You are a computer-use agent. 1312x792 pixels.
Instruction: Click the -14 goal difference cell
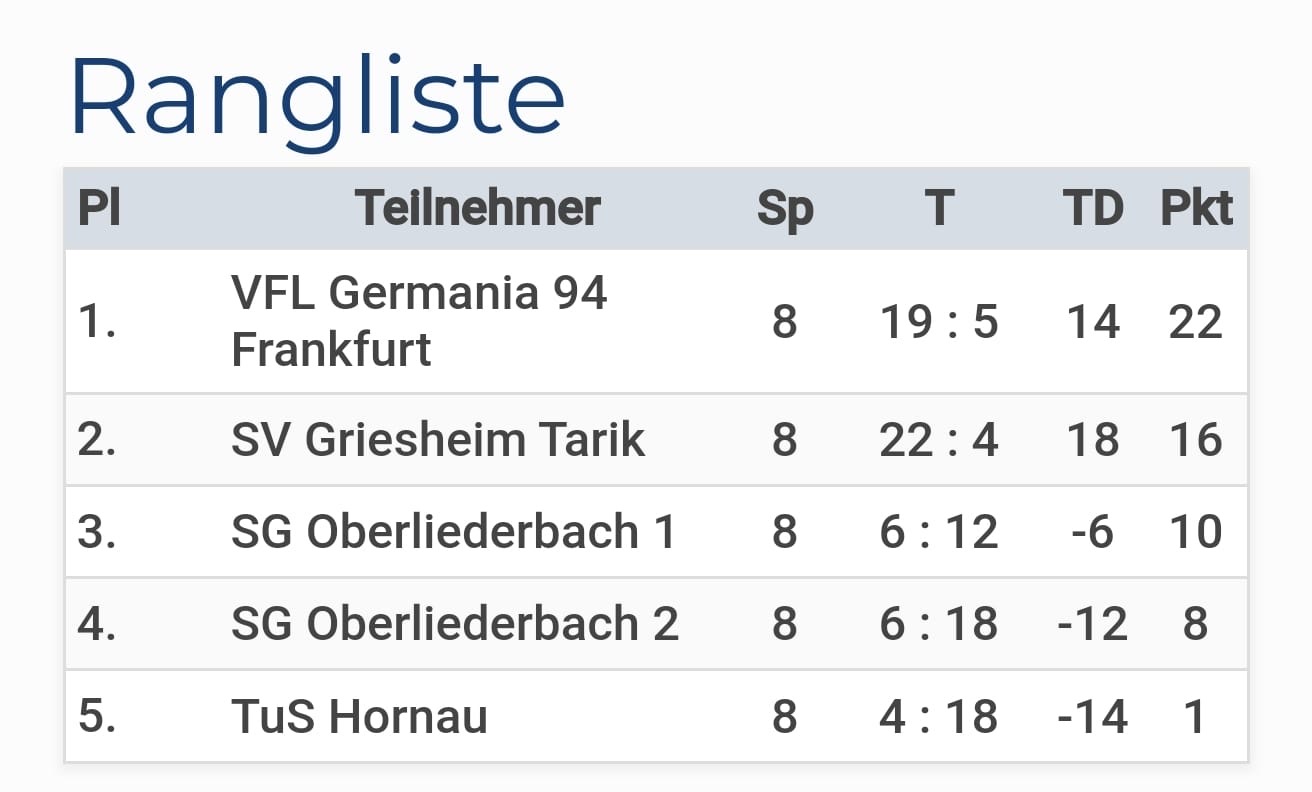(x=1092, y=716)
